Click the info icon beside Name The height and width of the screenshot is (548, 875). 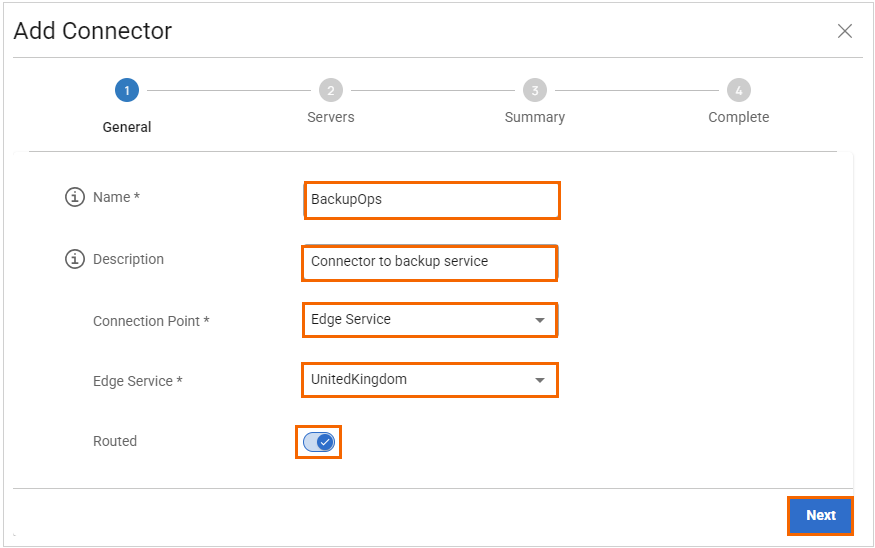pos(75,198)
